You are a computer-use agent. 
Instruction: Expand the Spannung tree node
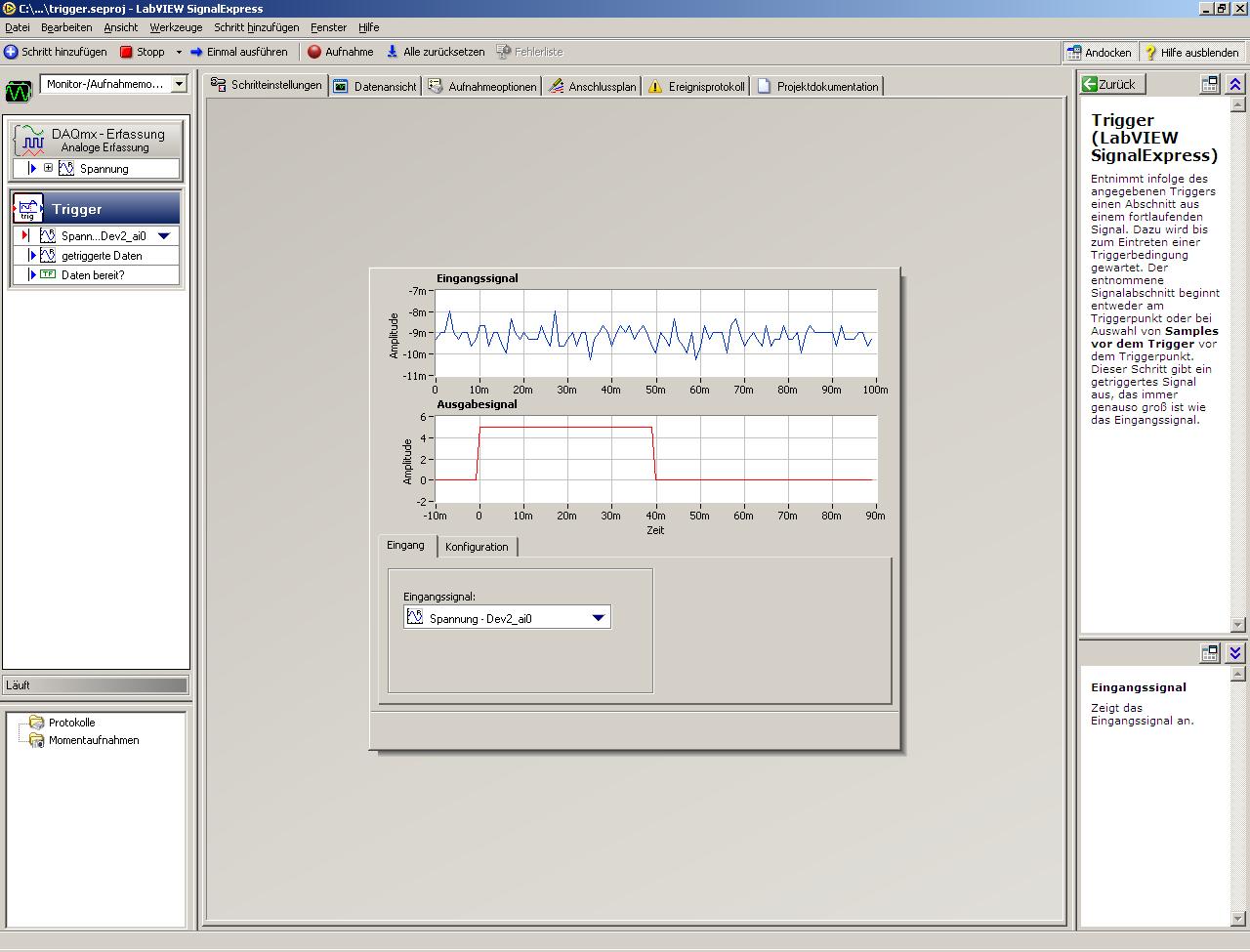(48, 168)
